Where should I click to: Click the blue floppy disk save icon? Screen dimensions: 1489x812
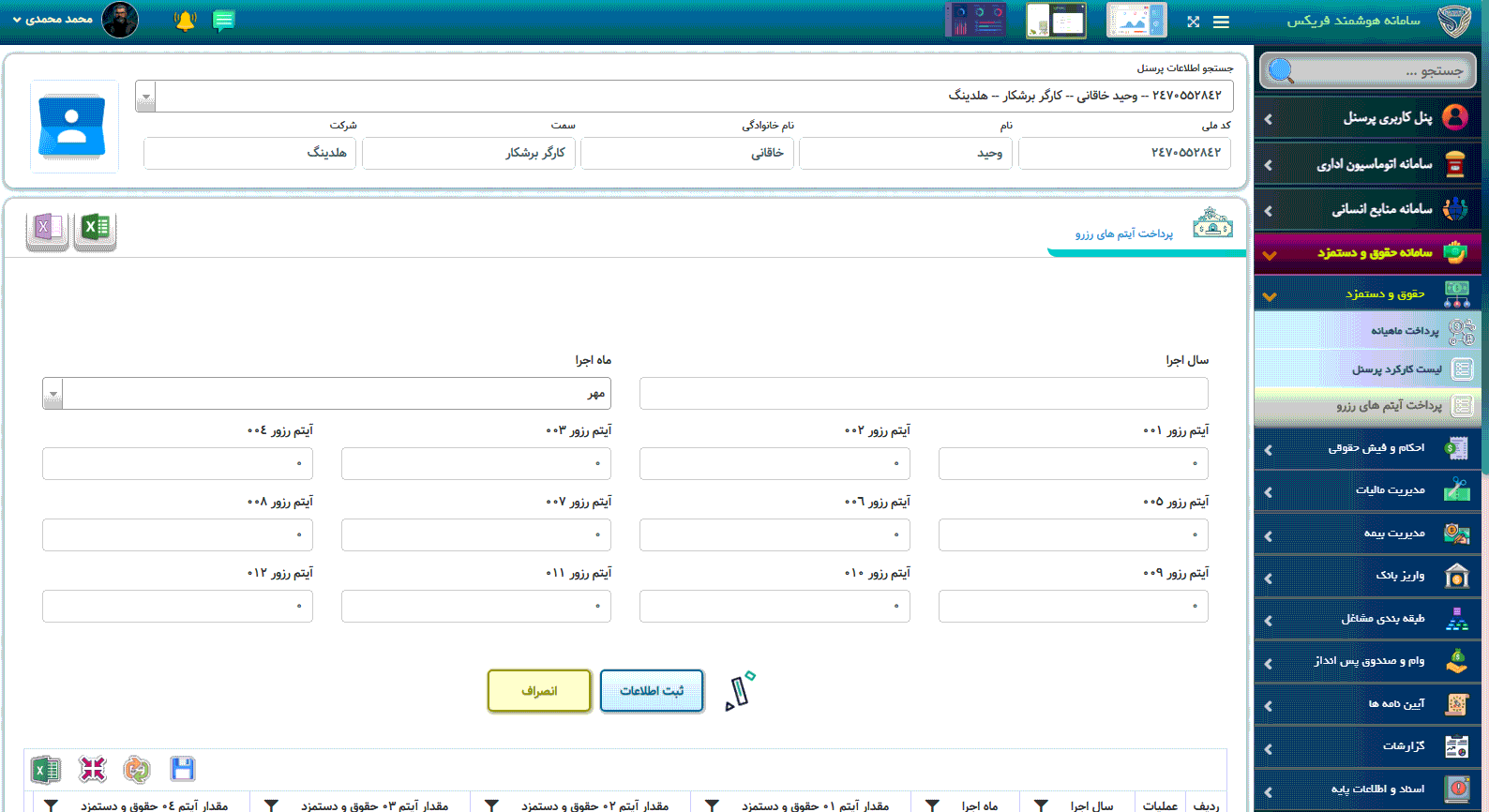point(182,769)
